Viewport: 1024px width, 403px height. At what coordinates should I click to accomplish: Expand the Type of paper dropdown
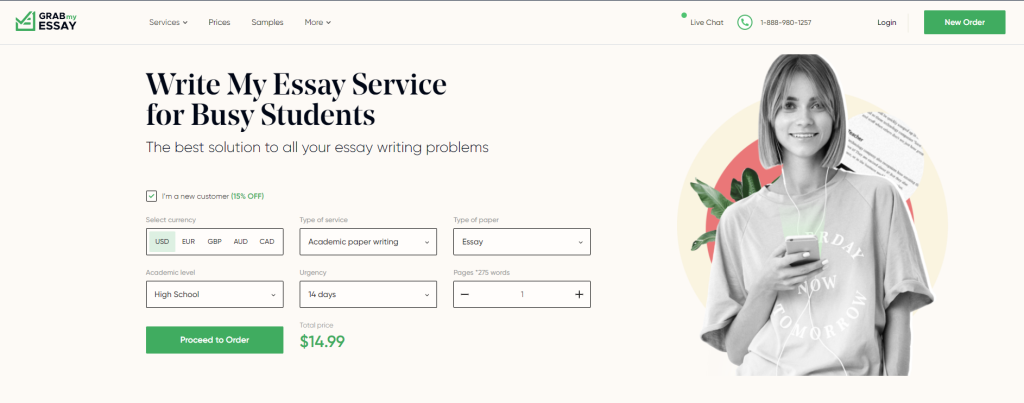522,242
